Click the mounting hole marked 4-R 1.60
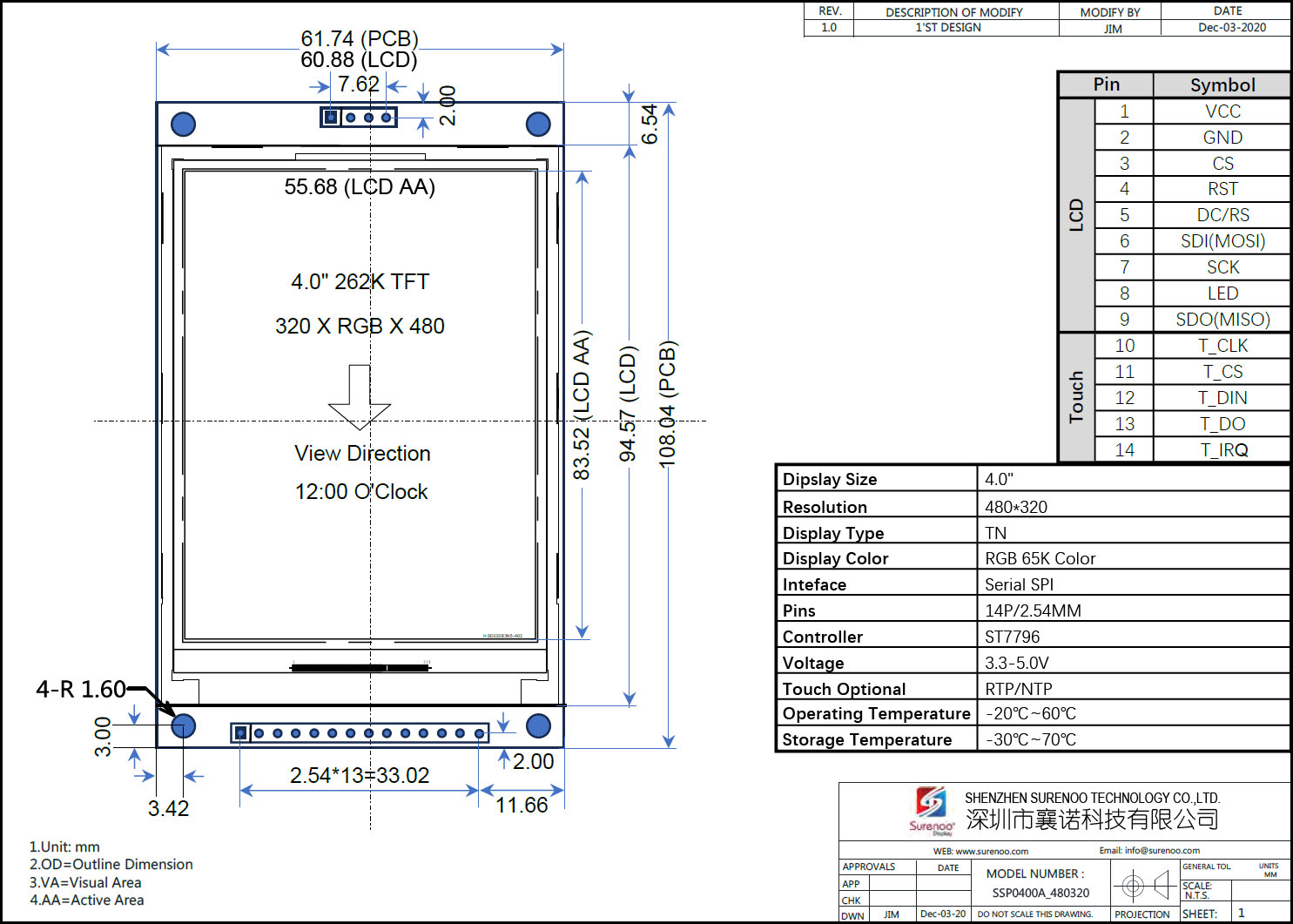Viewport: 1293px width, 924px height. point(183,725)
